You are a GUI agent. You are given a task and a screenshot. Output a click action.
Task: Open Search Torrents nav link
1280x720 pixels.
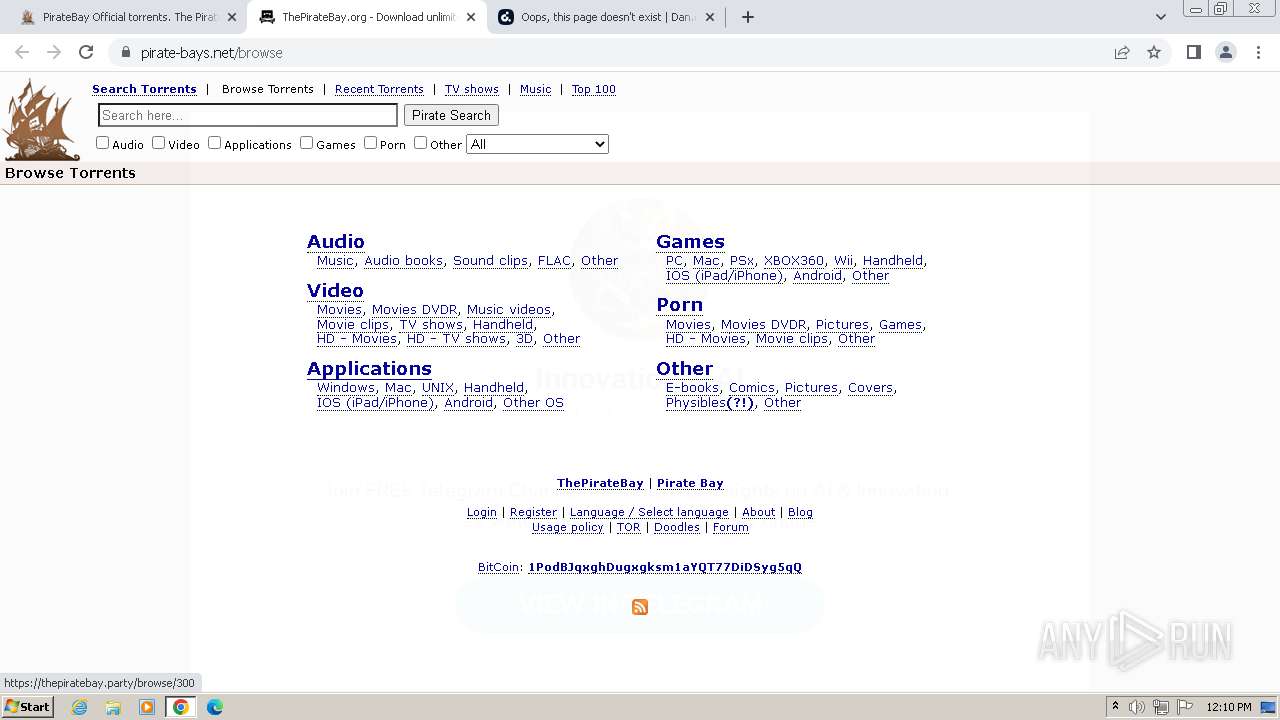[x=144, y=89]
